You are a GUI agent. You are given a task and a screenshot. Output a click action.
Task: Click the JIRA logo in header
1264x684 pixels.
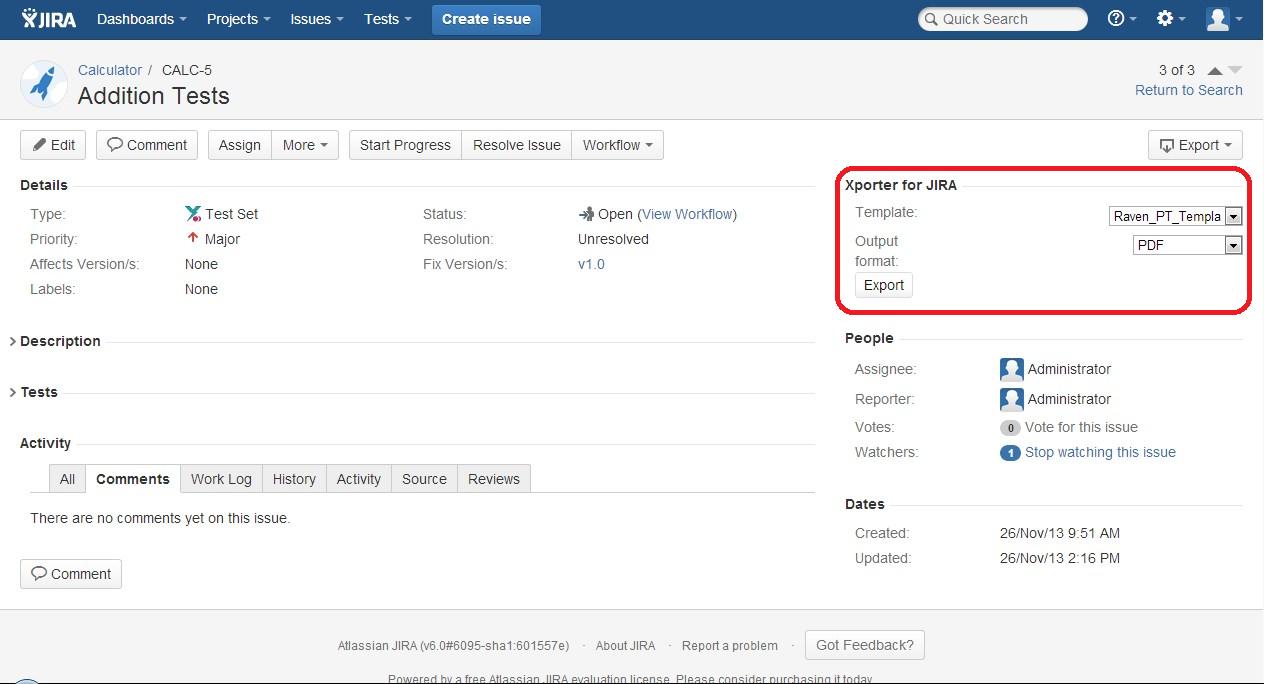49,19
